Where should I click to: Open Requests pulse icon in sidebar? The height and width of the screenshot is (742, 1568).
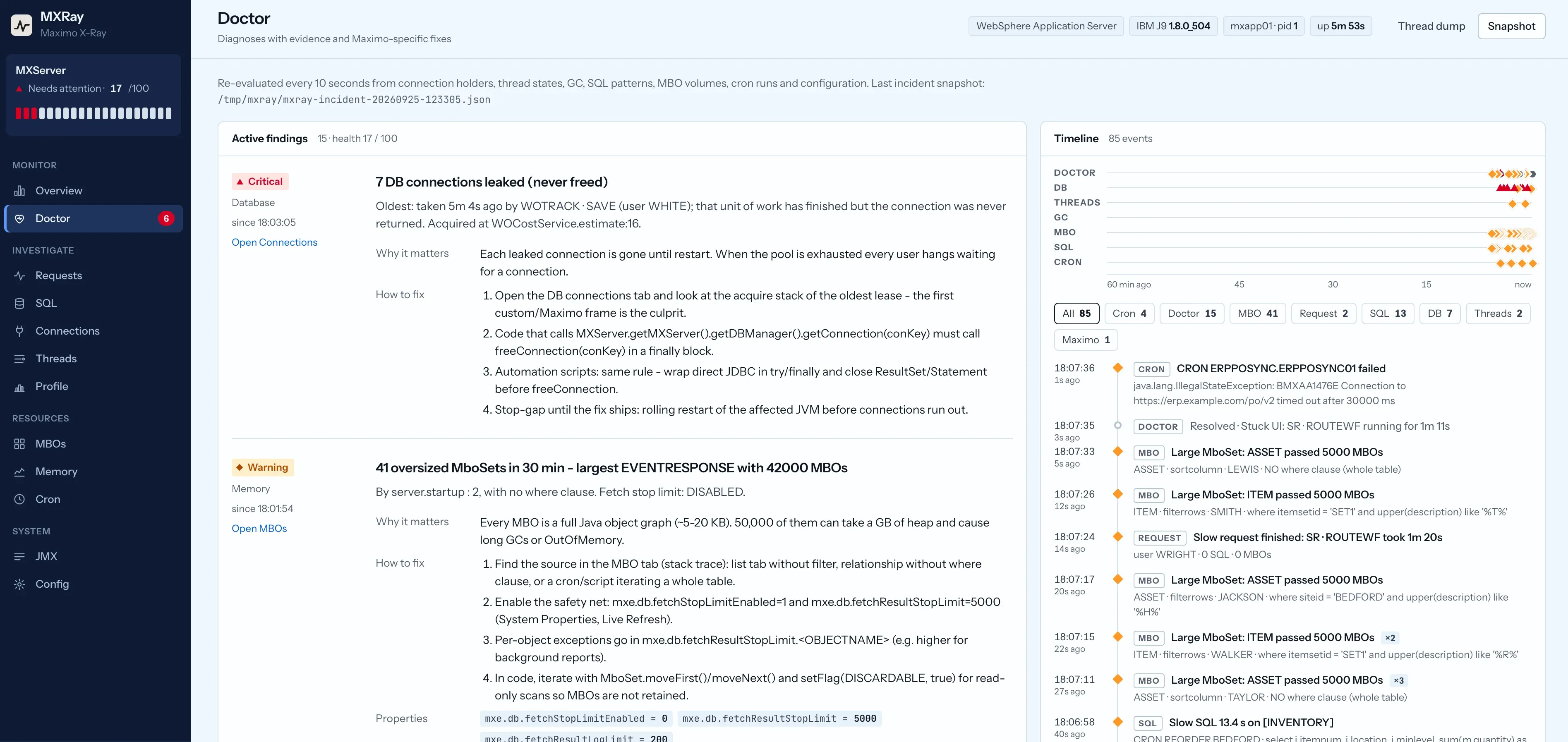pos(19,276)
